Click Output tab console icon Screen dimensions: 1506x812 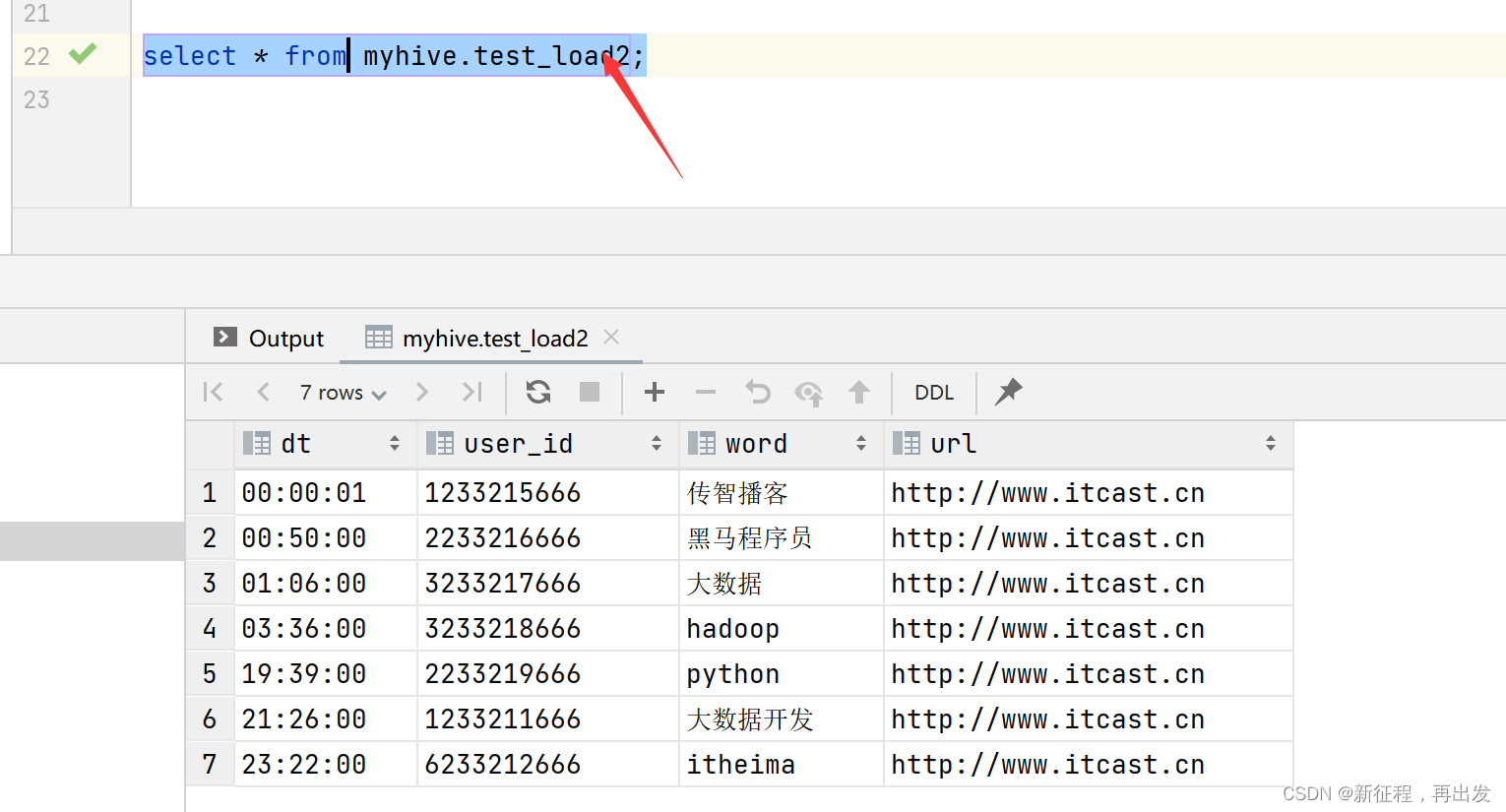click(x=225, y=338)
